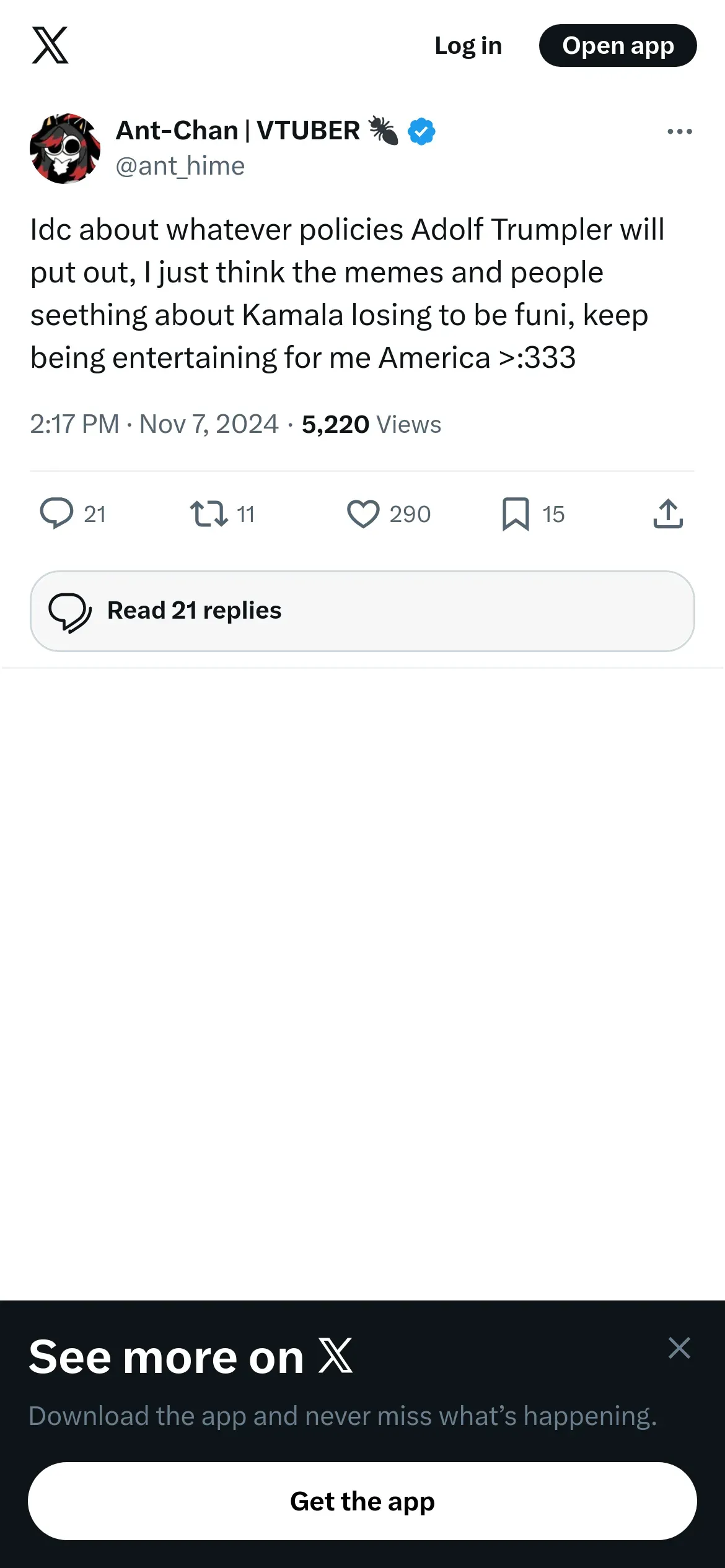Like the tweet with heart icon
Screen dimensions: 725x1568
[363, 514]
